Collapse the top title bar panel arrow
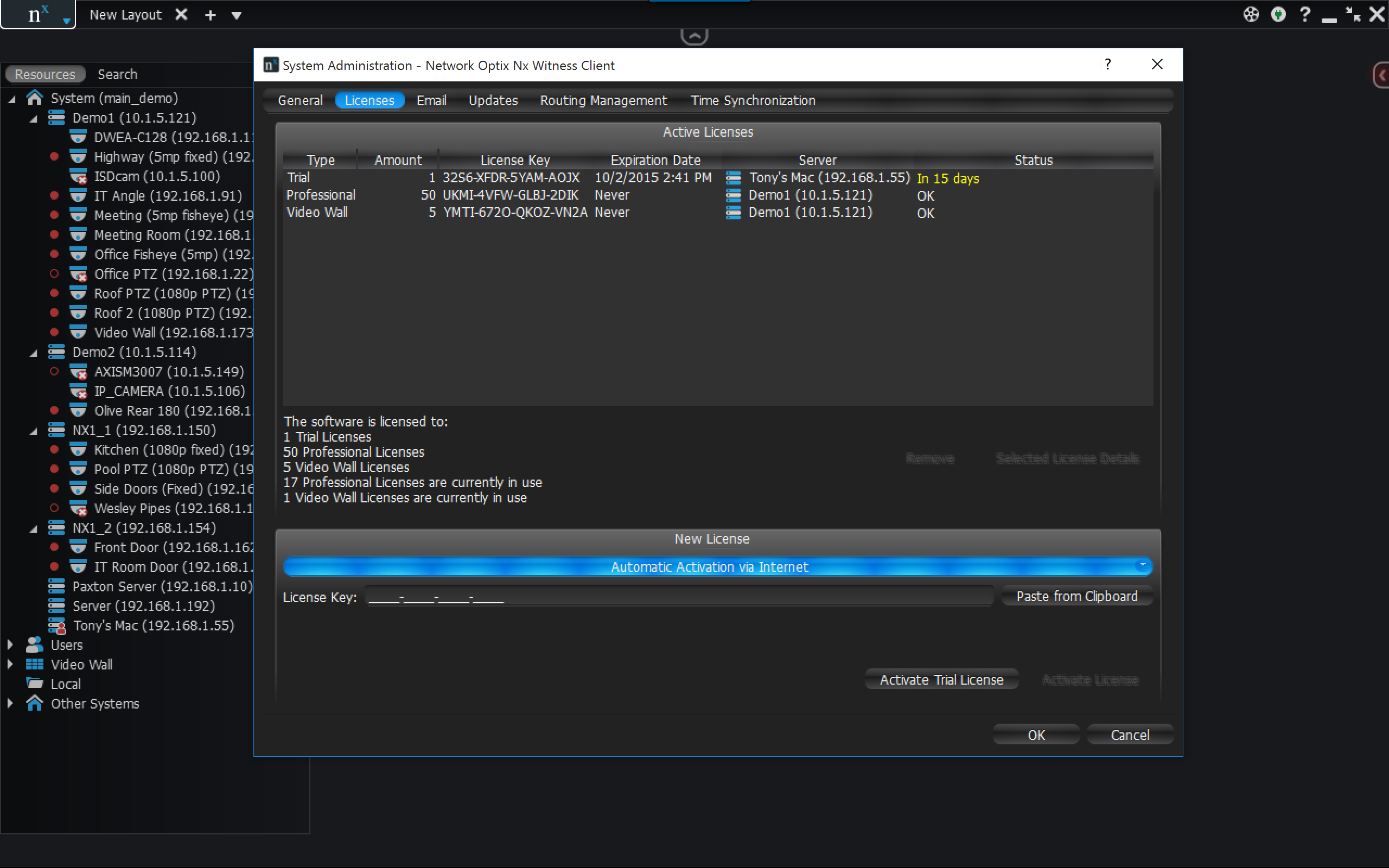This screenshot has width=1389, height=868. (x=694, y=36)
